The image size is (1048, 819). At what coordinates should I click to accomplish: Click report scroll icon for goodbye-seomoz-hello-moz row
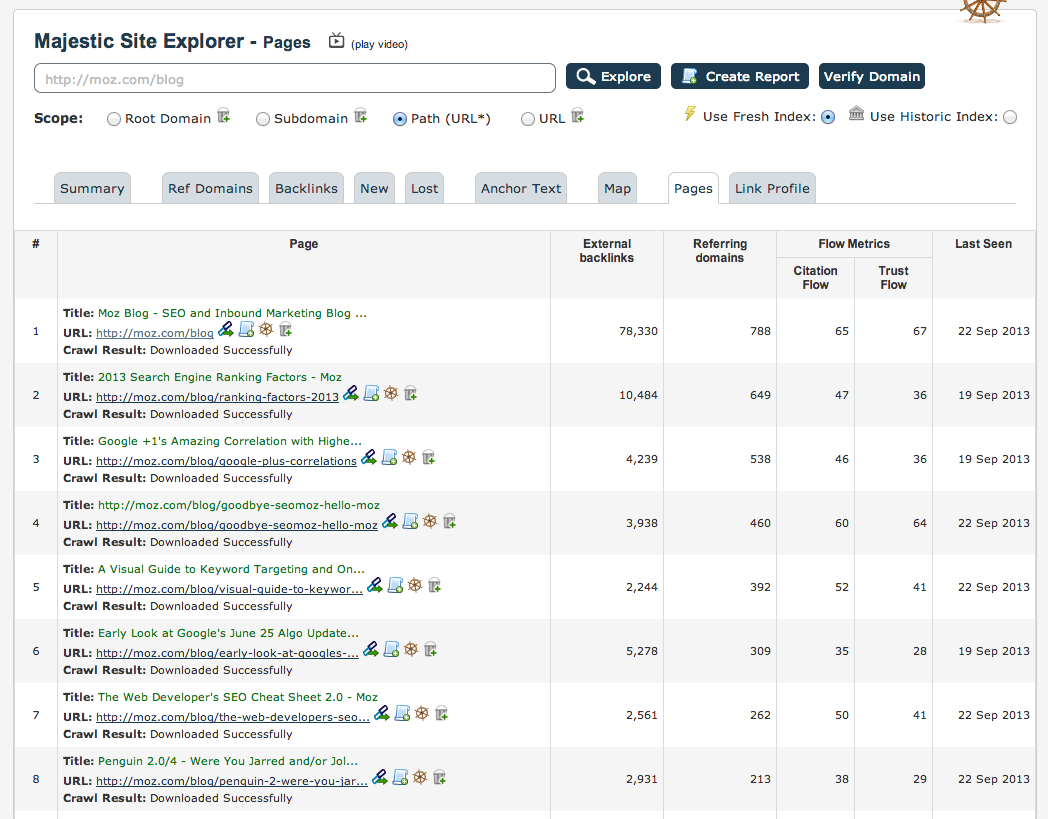[410, 521]
